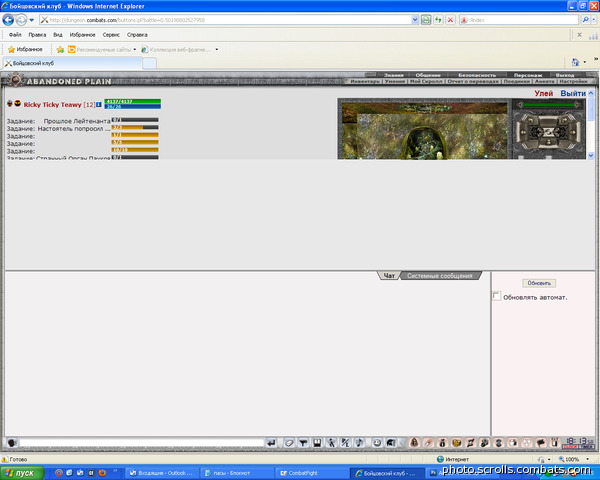Open a new blank browser tab
Screen dimensions: 600x480
149,63
